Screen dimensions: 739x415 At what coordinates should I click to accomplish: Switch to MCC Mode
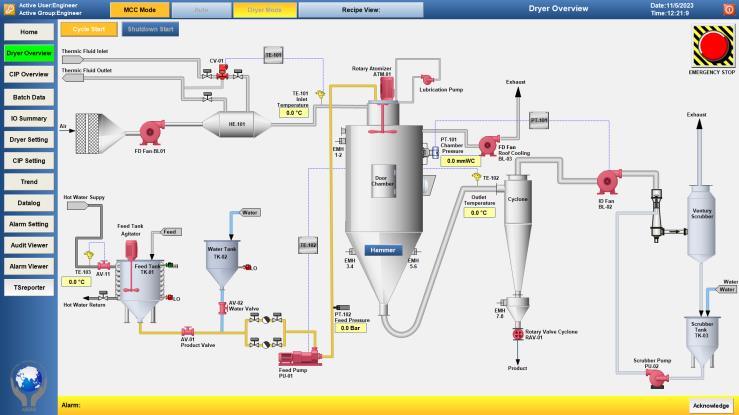pos(139,9)
